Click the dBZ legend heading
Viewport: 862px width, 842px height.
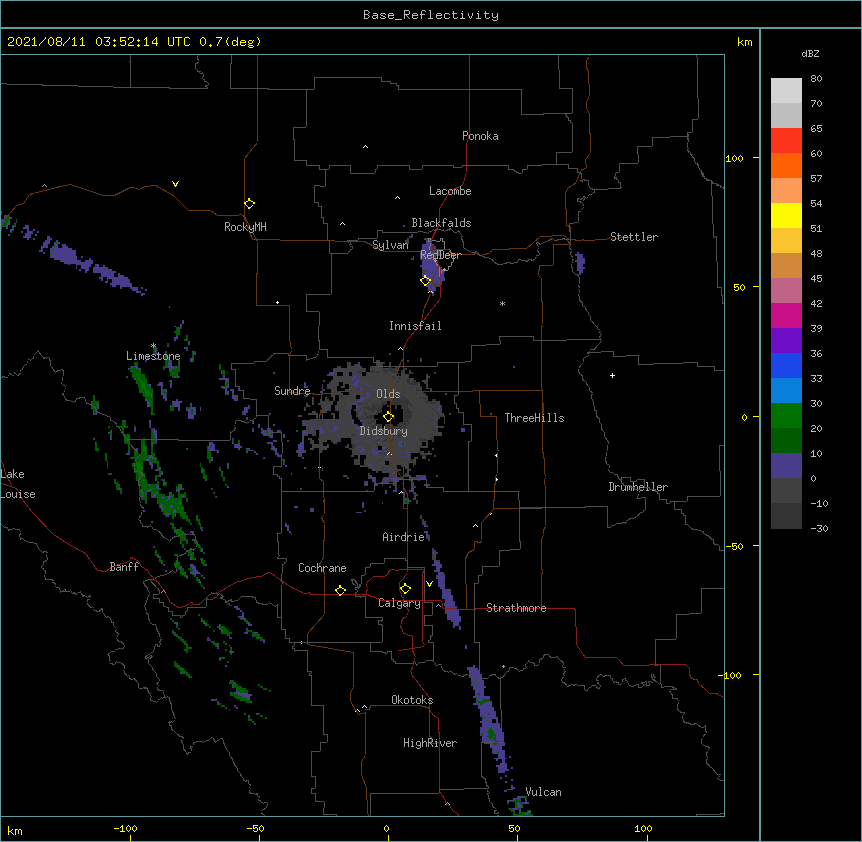click(x=810, y=53)
